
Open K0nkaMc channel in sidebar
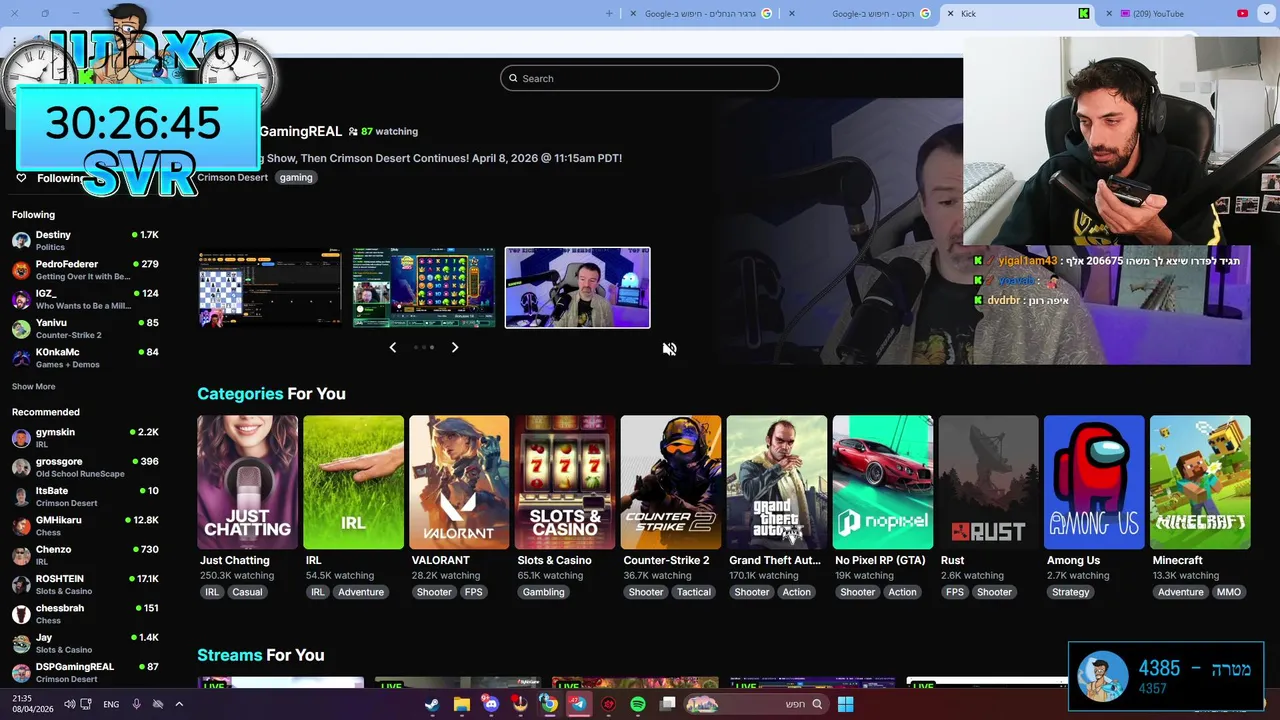85,358
